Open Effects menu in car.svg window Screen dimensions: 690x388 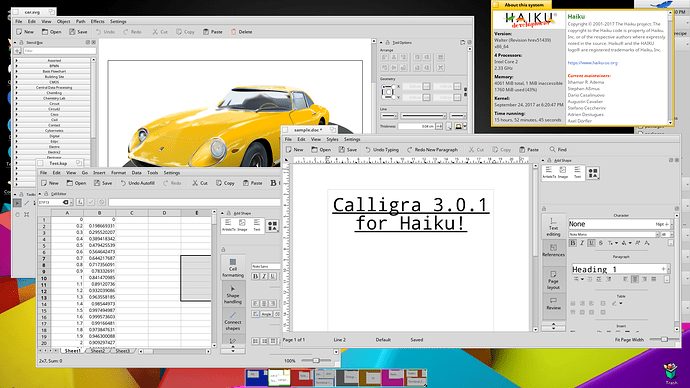coord(98,21)
